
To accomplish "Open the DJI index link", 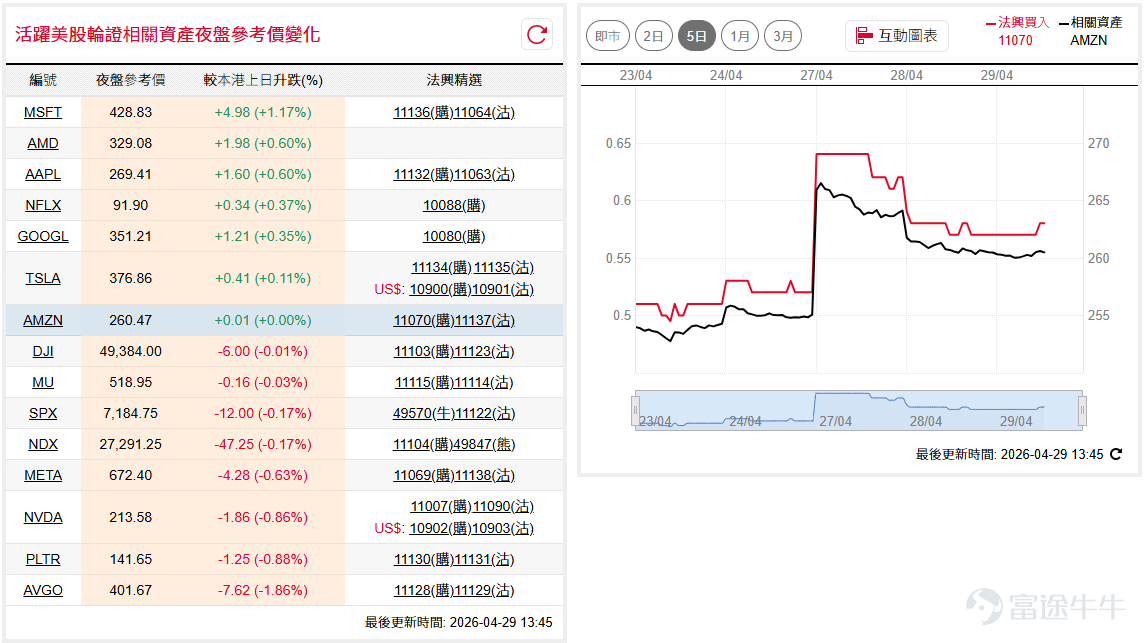I will [x=43, y=351].
